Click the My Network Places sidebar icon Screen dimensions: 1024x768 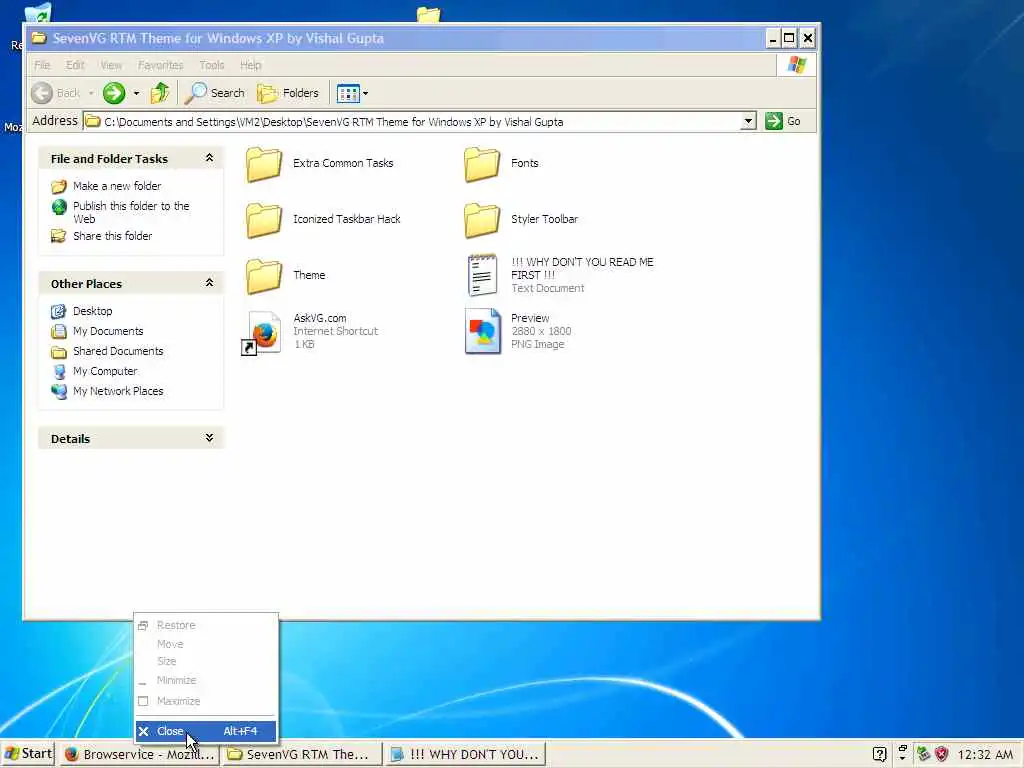59,392
